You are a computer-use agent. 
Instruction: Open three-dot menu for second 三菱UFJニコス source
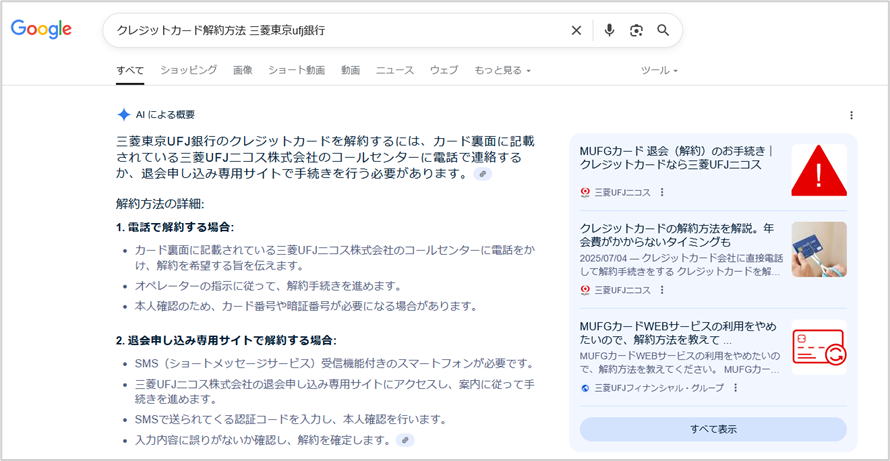(661, 290)
